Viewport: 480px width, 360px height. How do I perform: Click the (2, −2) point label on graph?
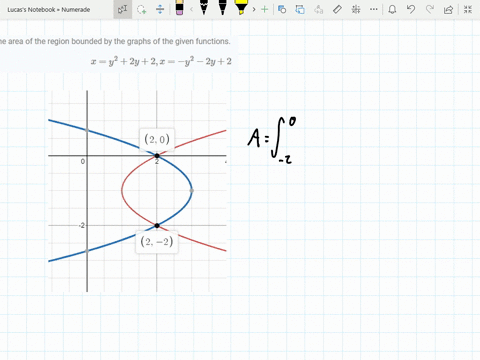click(x=157, y=241)
